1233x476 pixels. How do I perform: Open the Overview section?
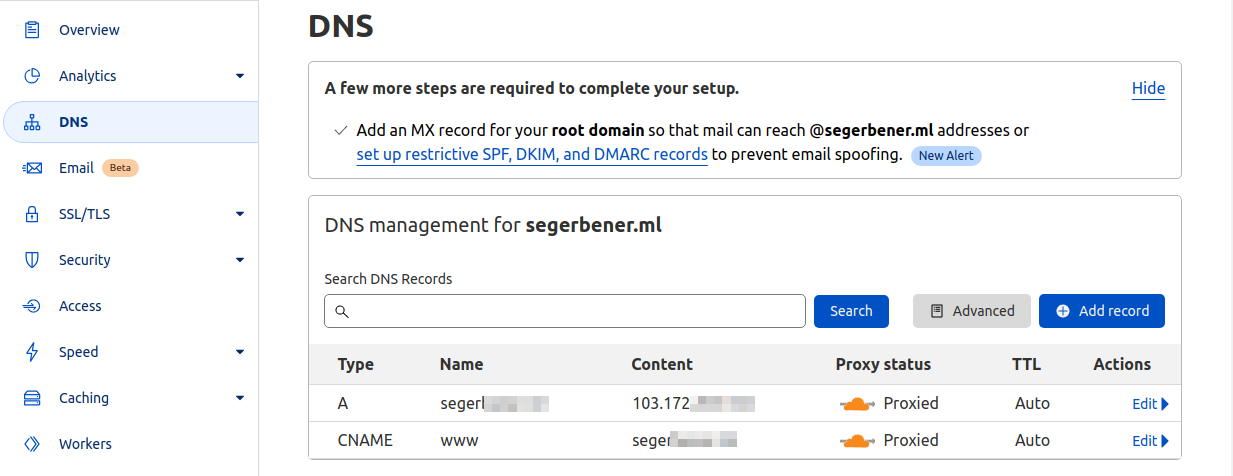(x=89, y=30)
